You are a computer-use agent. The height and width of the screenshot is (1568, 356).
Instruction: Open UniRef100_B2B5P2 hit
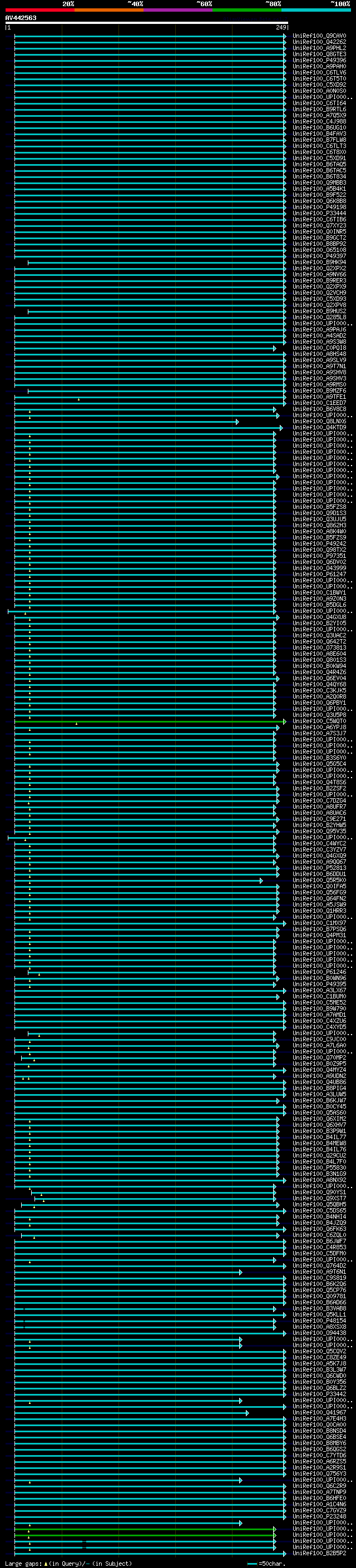(319, 1553)
